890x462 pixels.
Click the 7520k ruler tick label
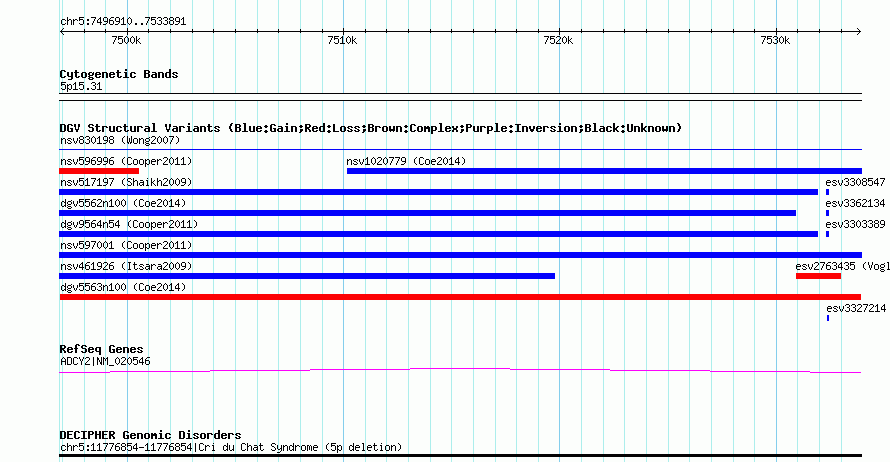(559, 40)
